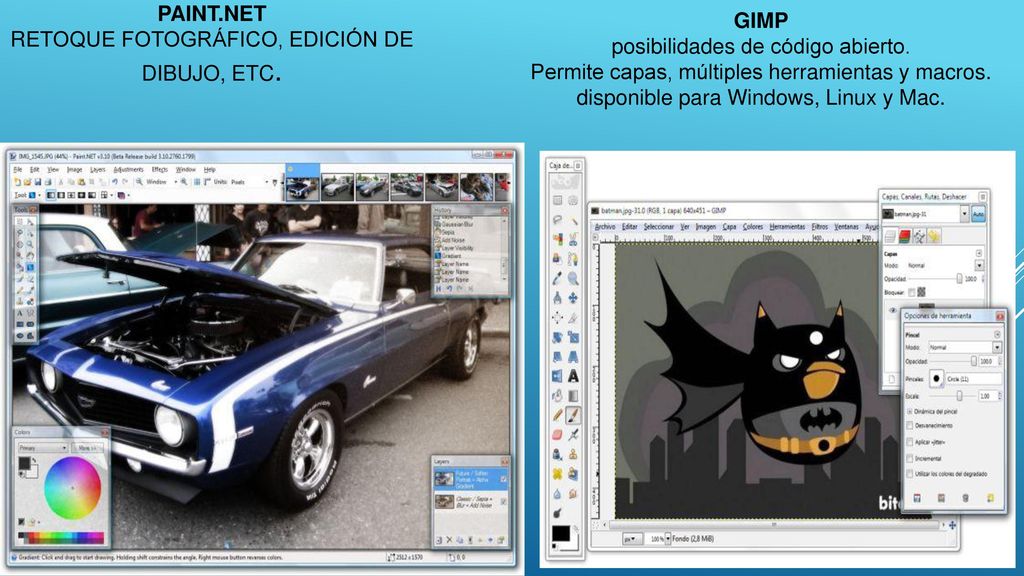
Task: Expand Dinámica del pincel section
Action: (910, 411)
